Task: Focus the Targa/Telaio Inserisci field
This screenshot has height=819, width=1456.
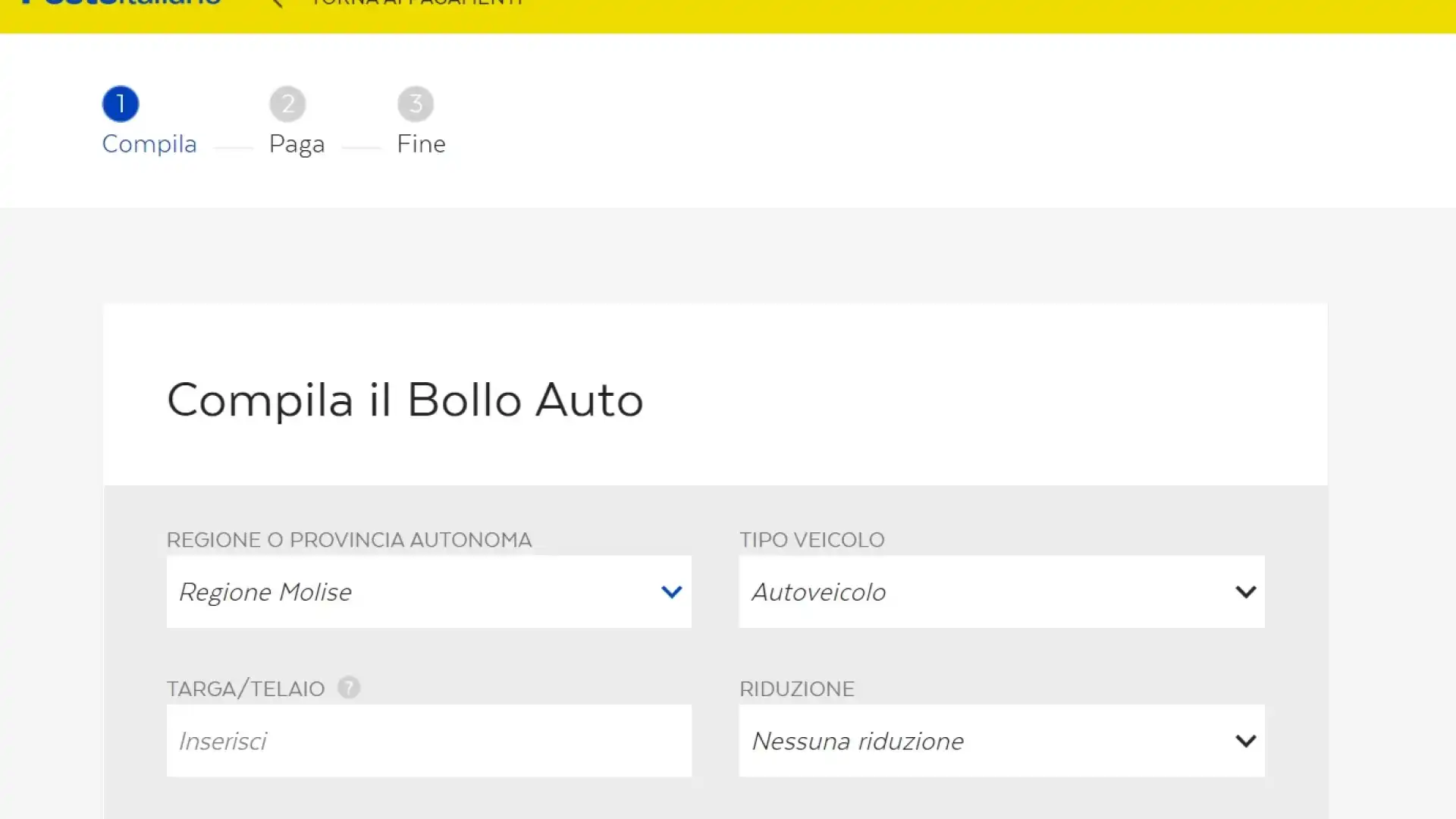Action: click(x=429, y=741)
